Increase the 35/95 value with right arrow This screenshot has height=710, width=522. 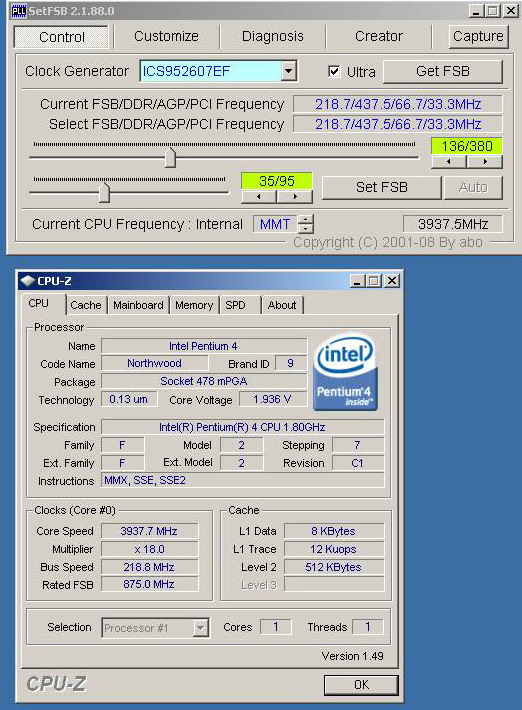pos(295,196)
